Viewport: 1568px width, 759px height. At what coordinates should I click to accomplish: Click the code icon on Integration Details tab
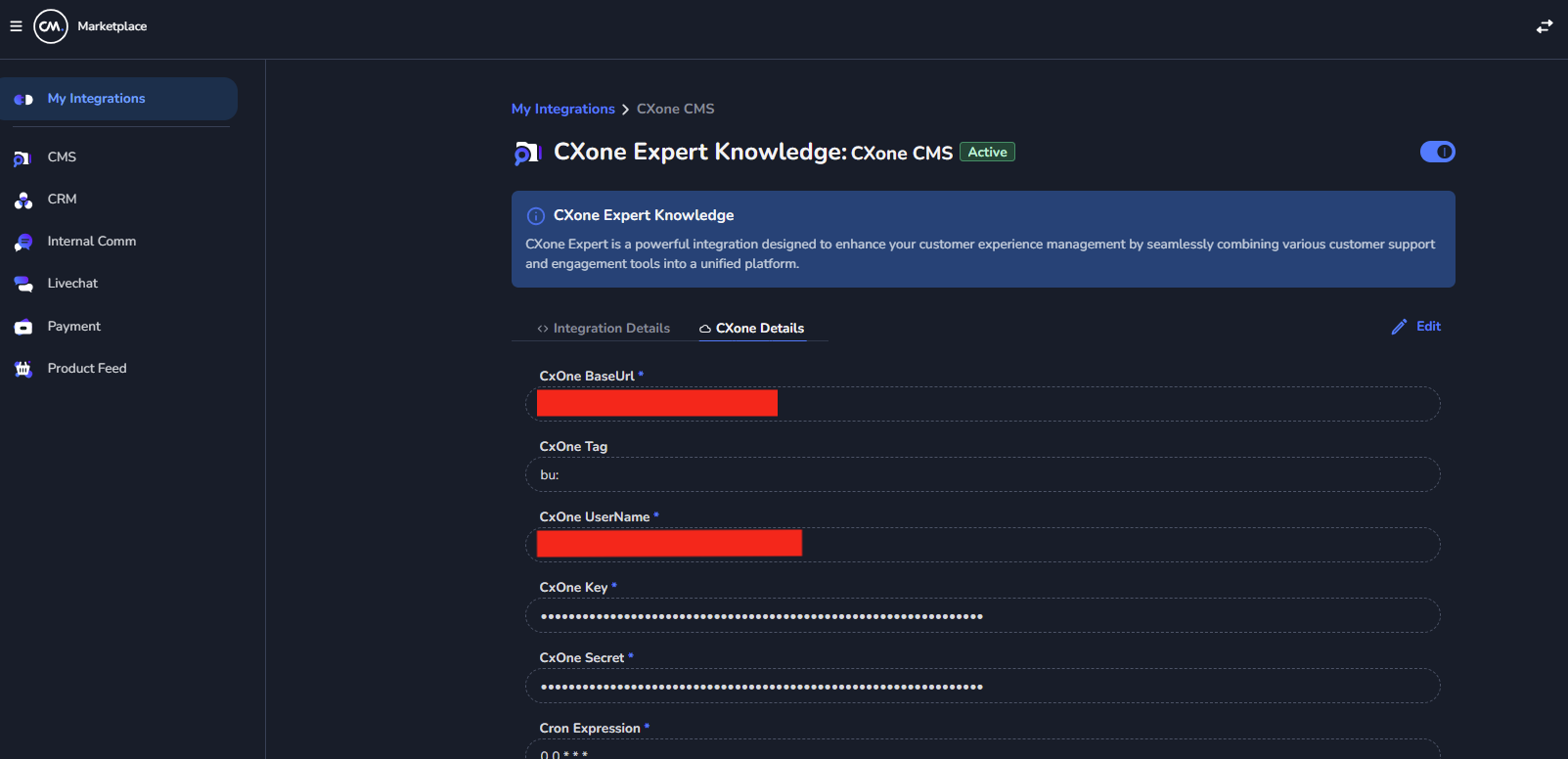click(x=543, y=329)
